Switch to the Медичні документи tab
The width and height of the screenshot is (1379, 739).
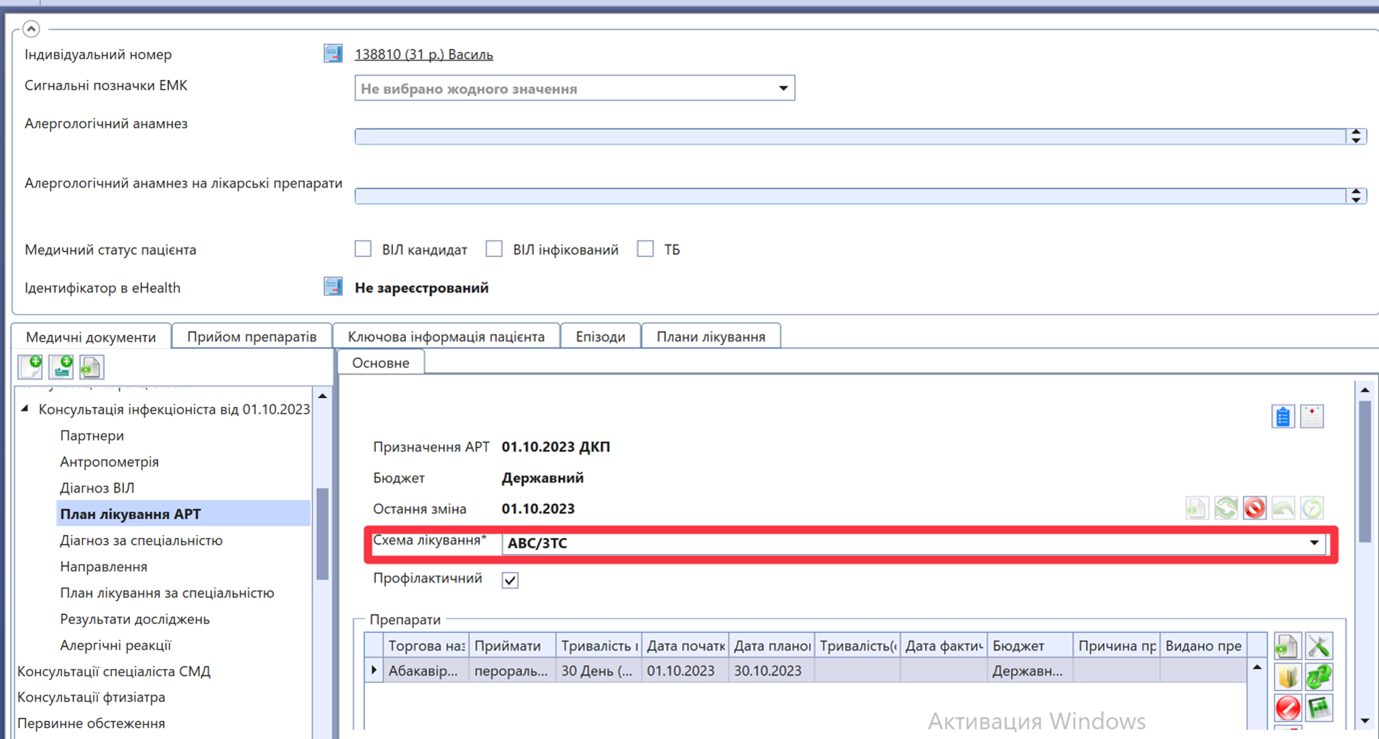tap(91, 337)
